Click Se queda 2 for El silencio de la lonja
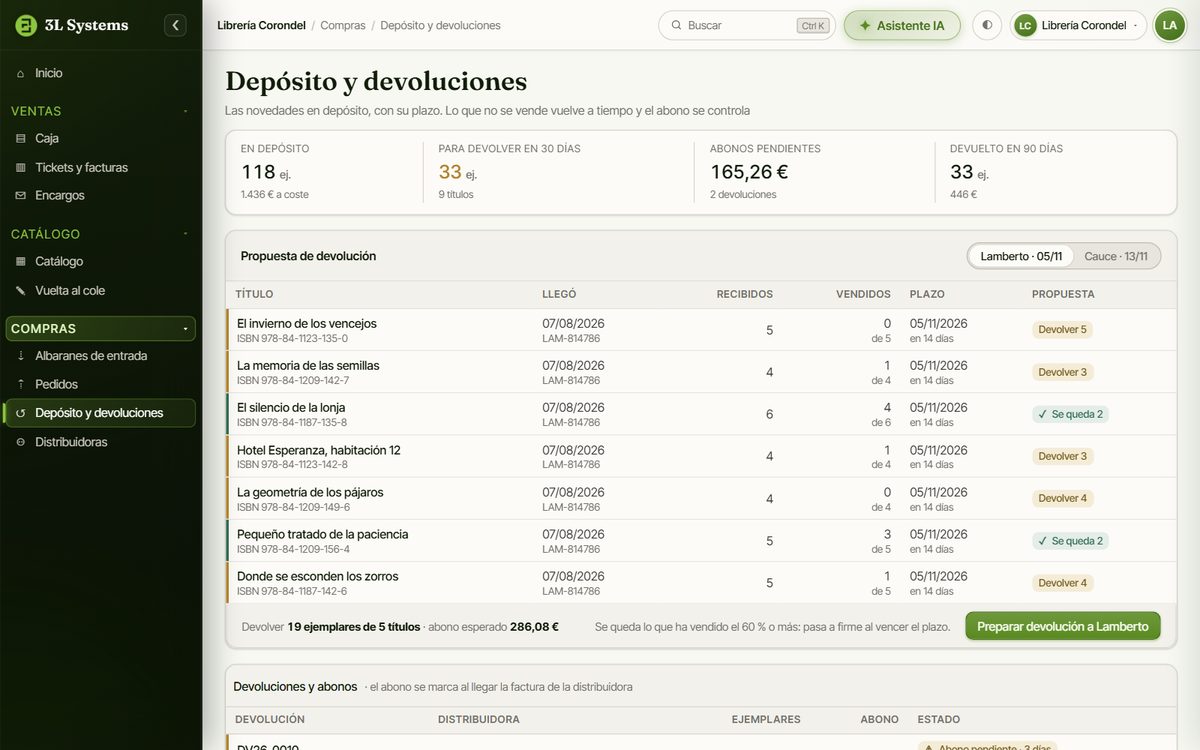Image resolution: width=1200 pixels, height=750 pixels. (1070, 414)
